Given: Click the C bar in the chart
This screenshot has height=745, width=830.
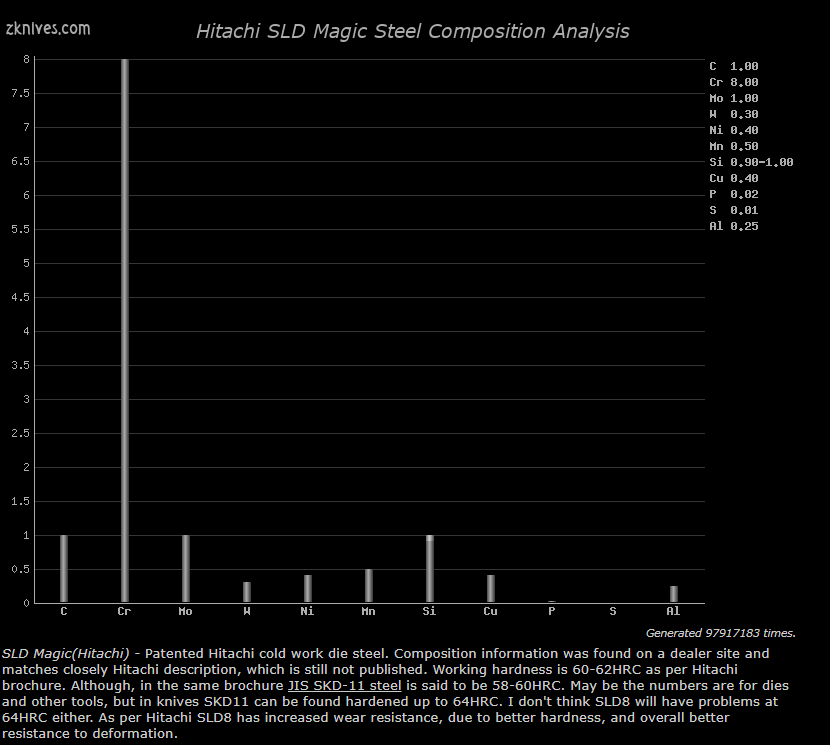Looking at the screenshot, I should pyautogui.click(x=64, y=569).
